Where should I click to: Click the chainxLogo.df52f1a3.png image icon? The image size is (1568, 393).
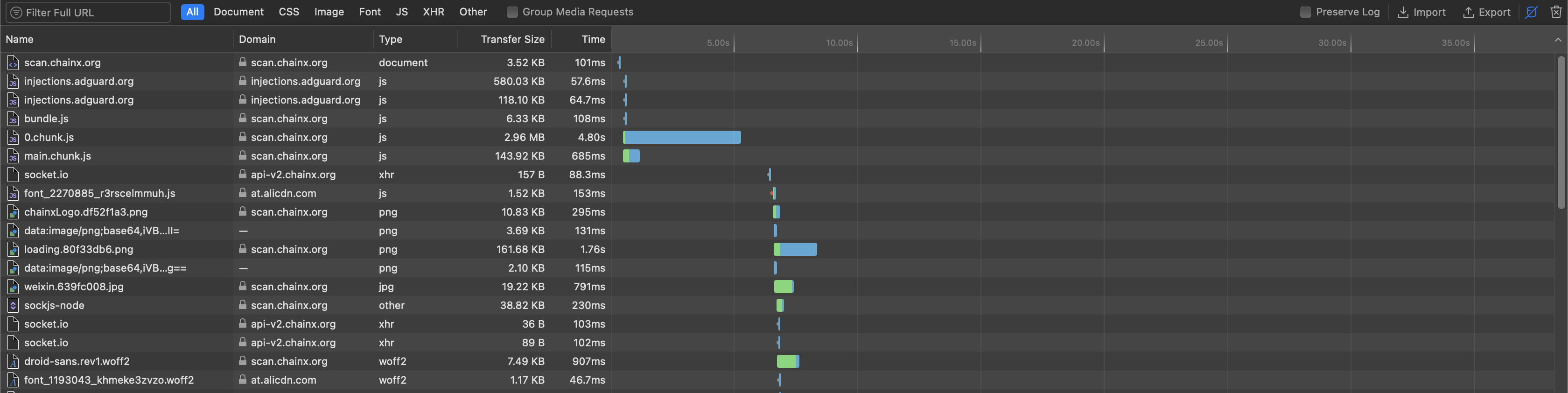(x=13, y=212)
